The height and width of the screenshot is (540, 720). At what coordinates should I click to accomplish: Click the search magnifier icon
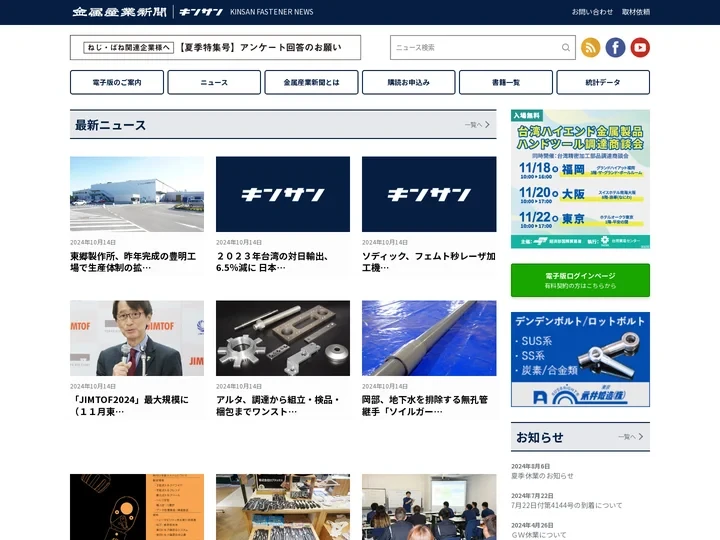pos(566,47)
